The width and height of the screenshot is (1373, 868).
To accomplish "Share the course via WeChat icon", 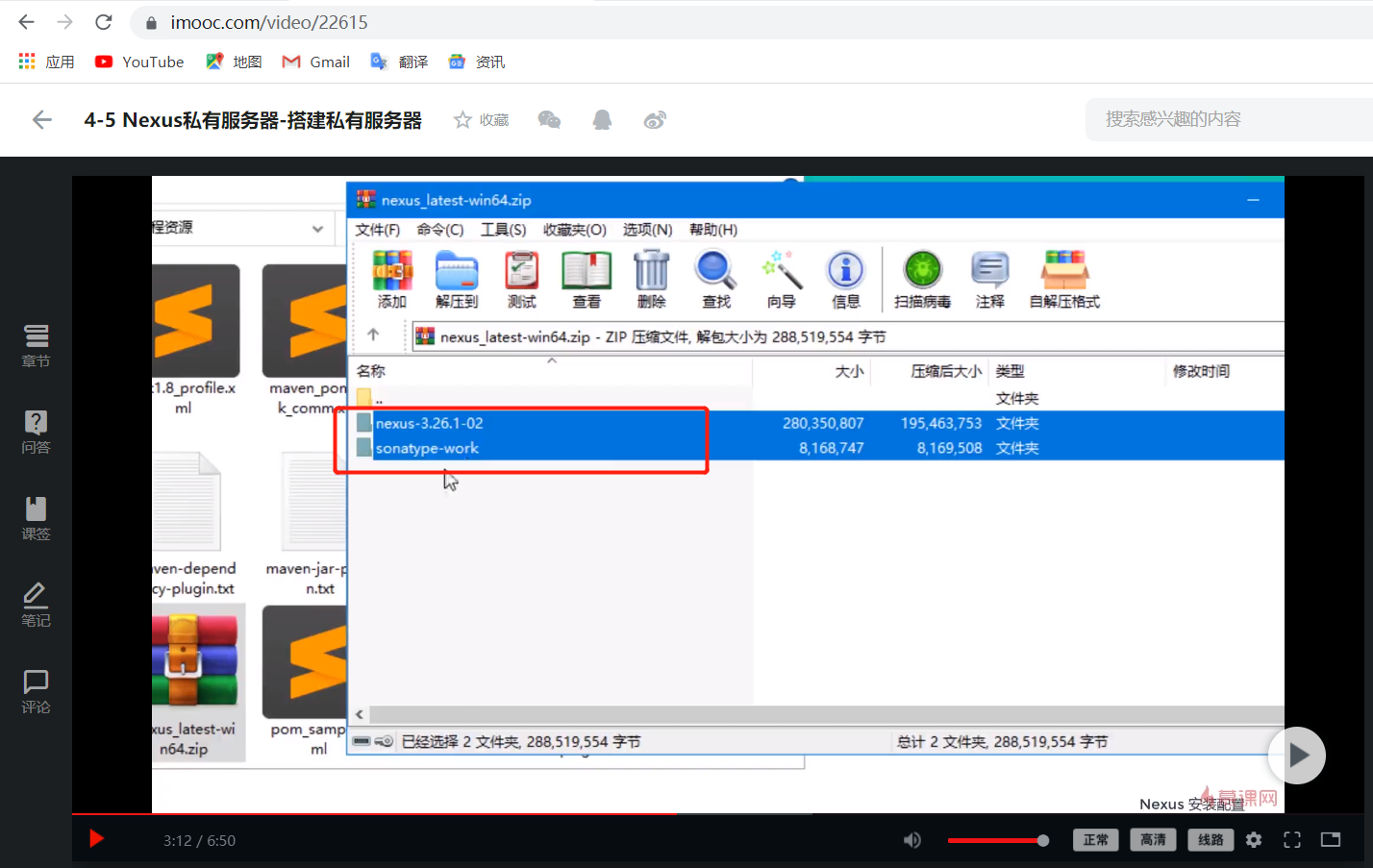I will coord(549,119).
